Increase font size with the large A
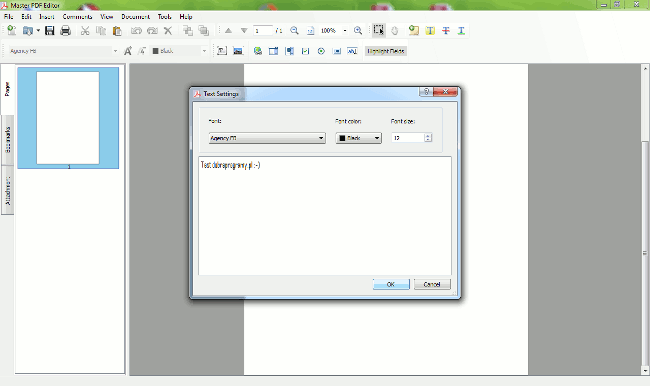This screenshot has height=386, width=650. coord(128,51)
